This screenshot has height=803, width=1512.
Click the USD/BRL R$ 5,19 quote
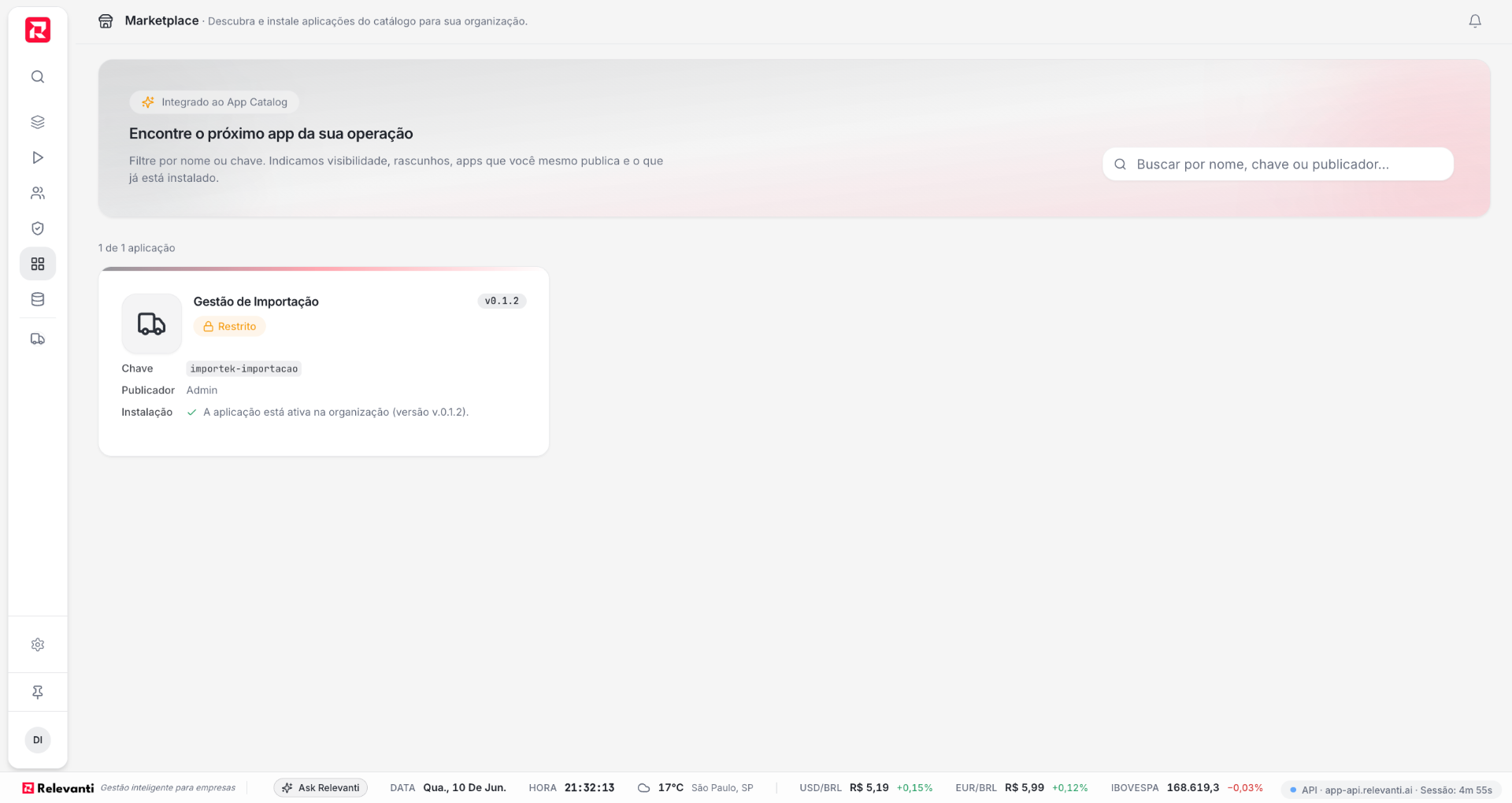[x=866, y=788]
